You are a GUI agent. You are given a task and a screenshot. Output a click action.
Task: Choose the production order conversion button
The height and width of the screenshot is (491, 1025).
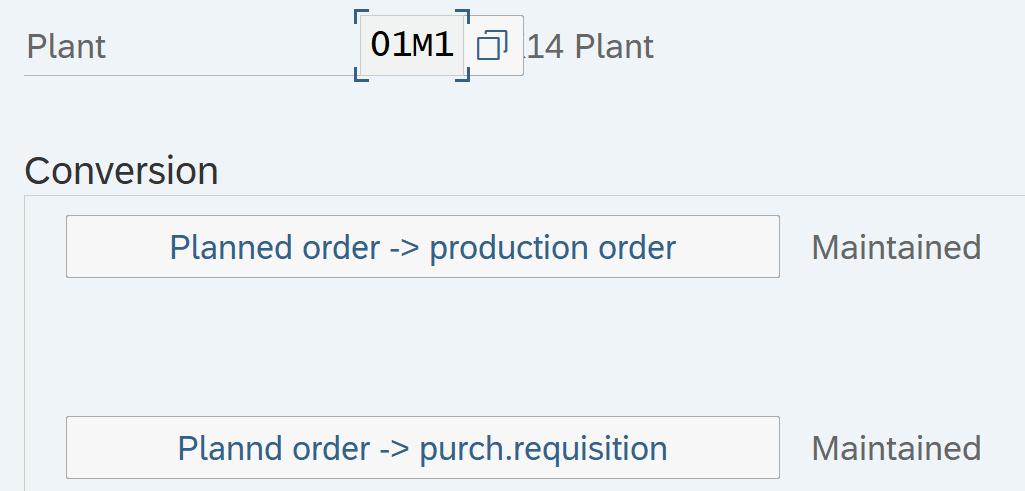(x=422, y=247)
